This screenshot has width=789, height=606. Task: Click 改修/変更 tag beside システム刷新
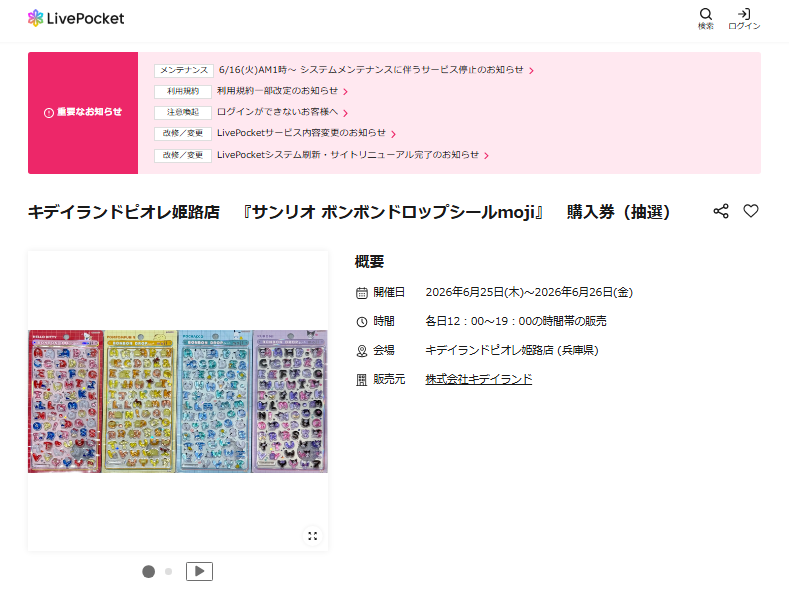coord(183,156)
